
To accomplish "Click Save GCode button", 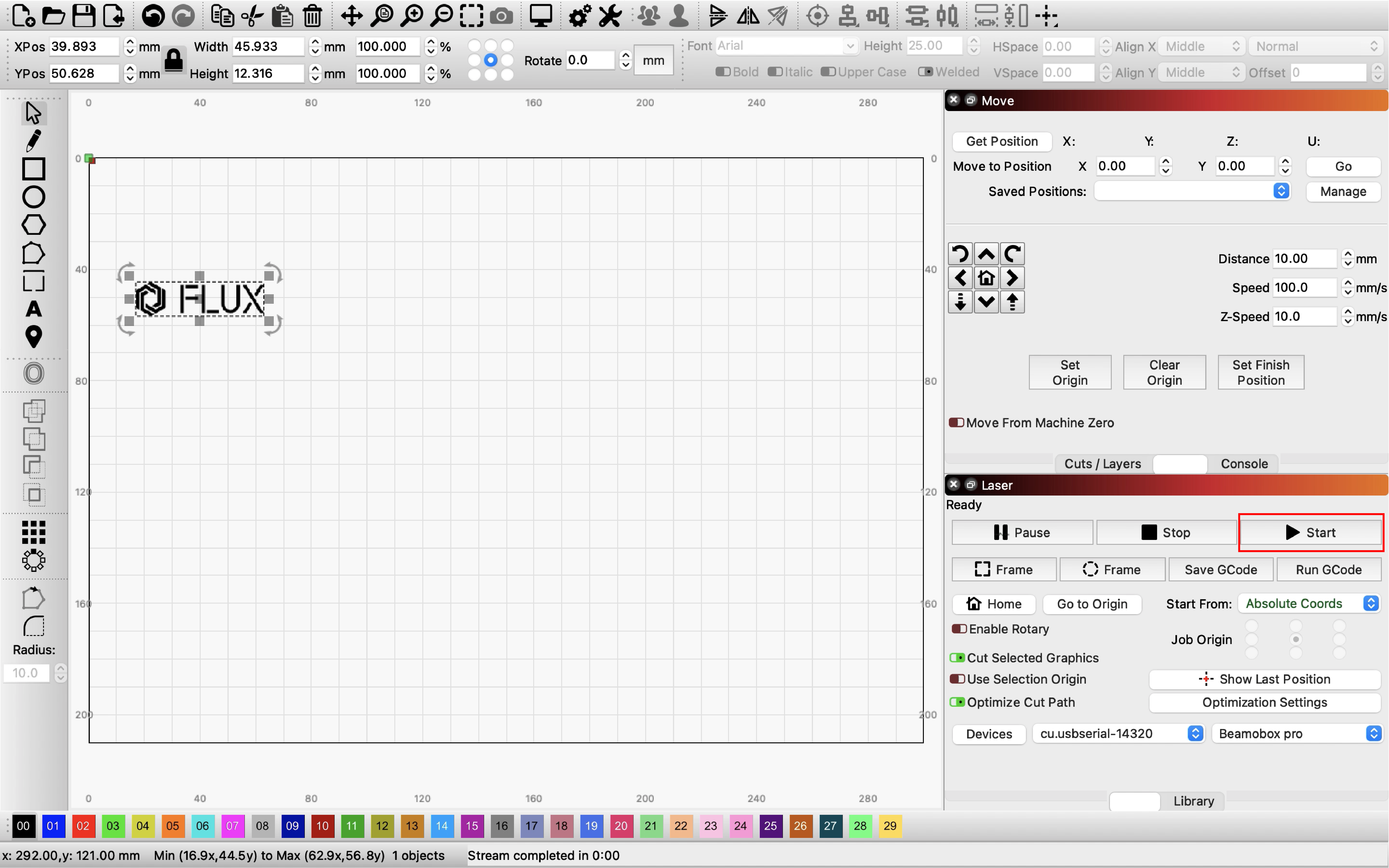I will 1220,570.
